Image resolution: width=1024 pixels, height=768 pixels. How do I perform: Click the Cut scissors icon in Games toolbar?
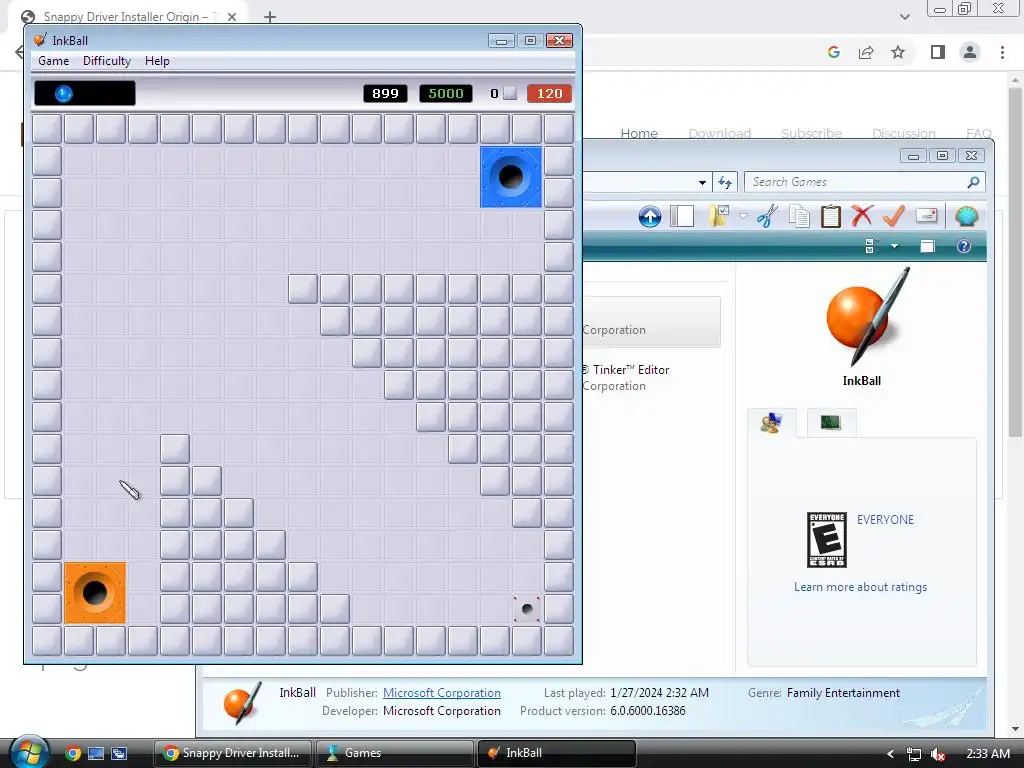tap(767, 216)
